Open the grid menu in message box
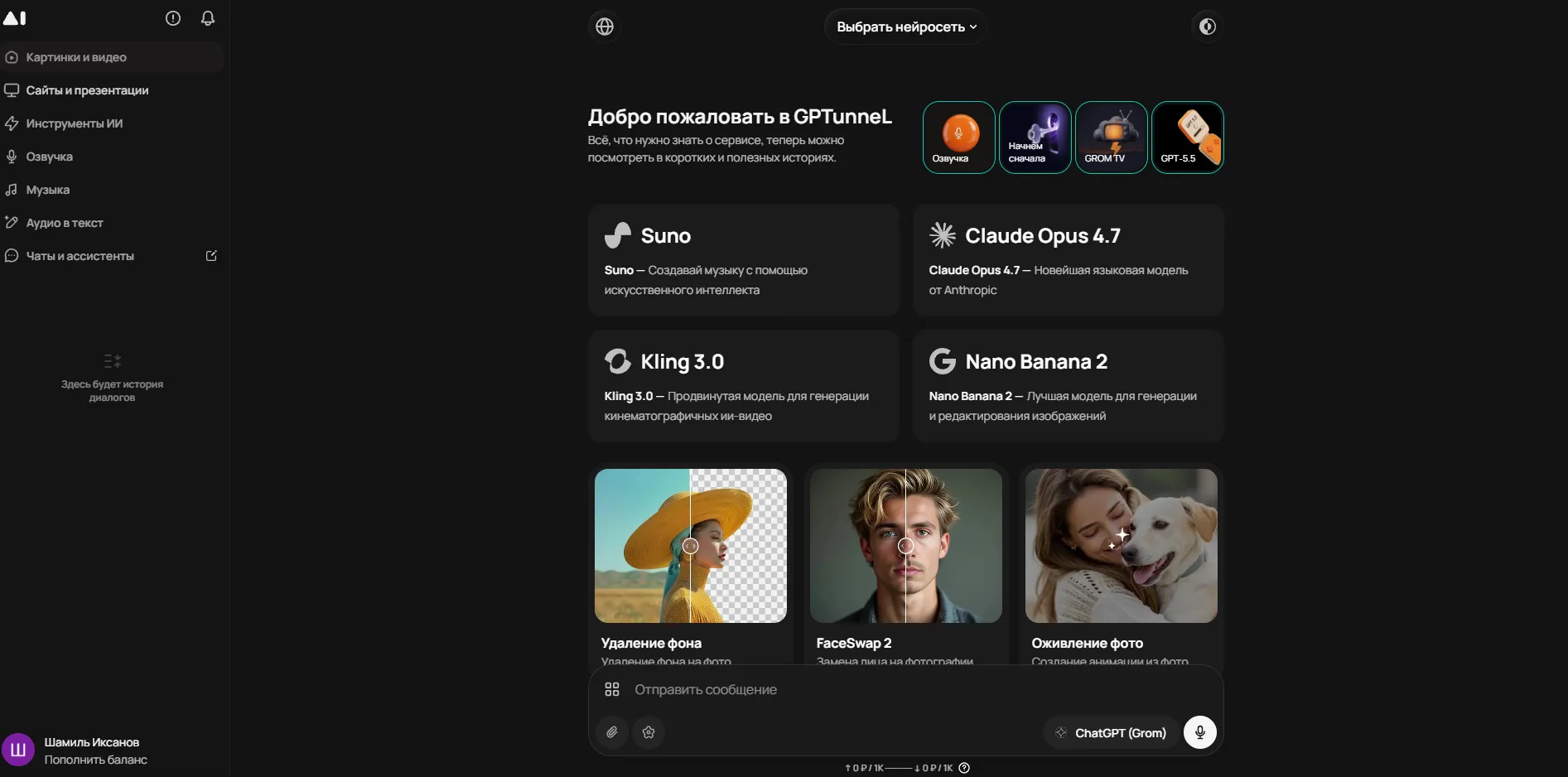Viewport: 1568px width, 777px height. pos(612,689)
